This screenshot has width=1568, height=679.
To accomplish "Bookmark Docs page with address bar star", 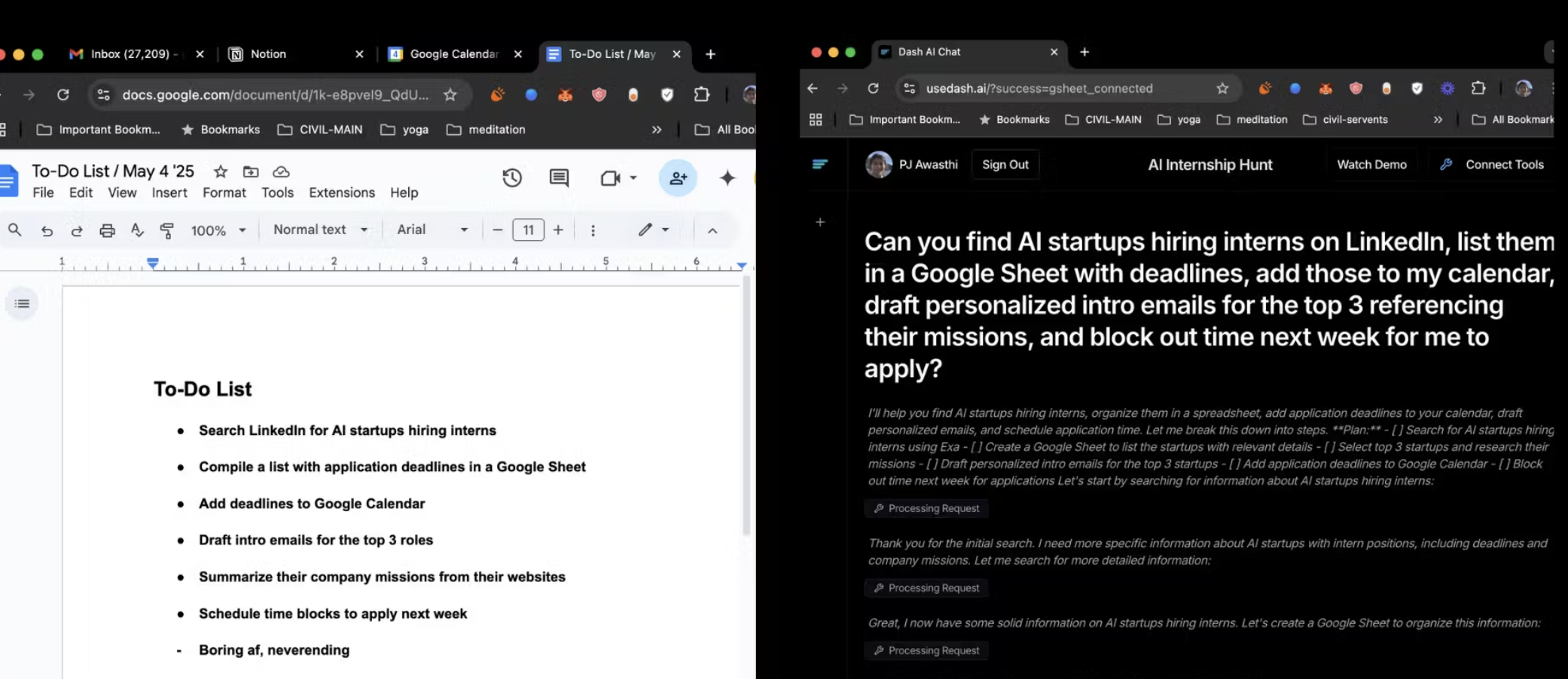I will (x=450, y=95).
